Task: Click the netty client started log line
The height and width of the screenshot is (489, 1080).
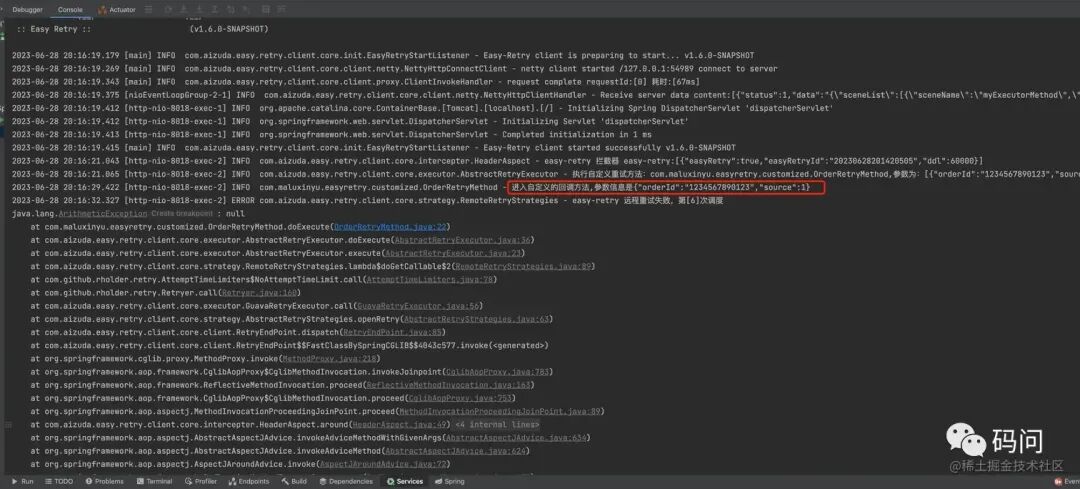Action: click(395, 68)
